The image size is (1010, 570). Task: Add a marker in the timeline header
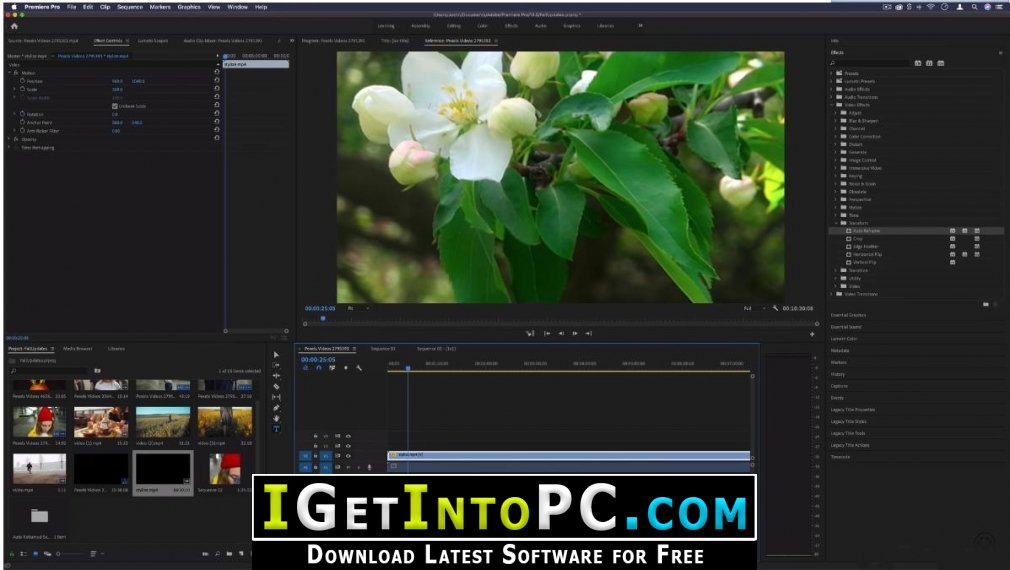[x=346, y=368]
